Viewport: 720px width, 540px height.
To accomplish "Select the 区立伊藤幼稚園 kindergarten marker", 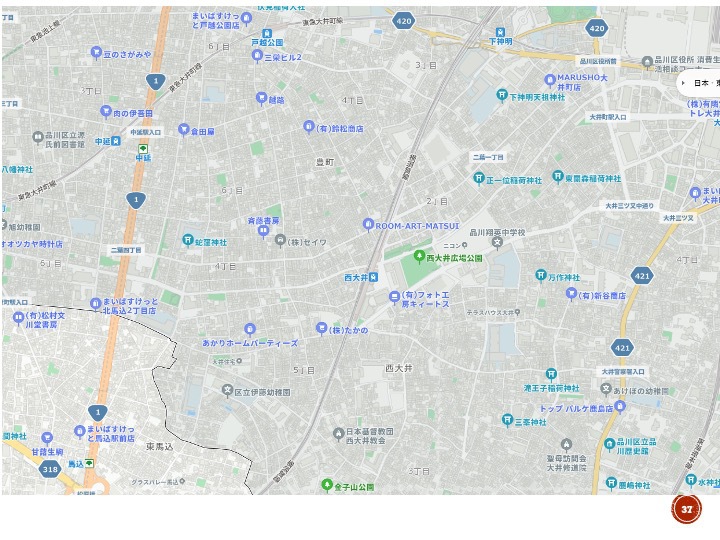I will 227,391.
